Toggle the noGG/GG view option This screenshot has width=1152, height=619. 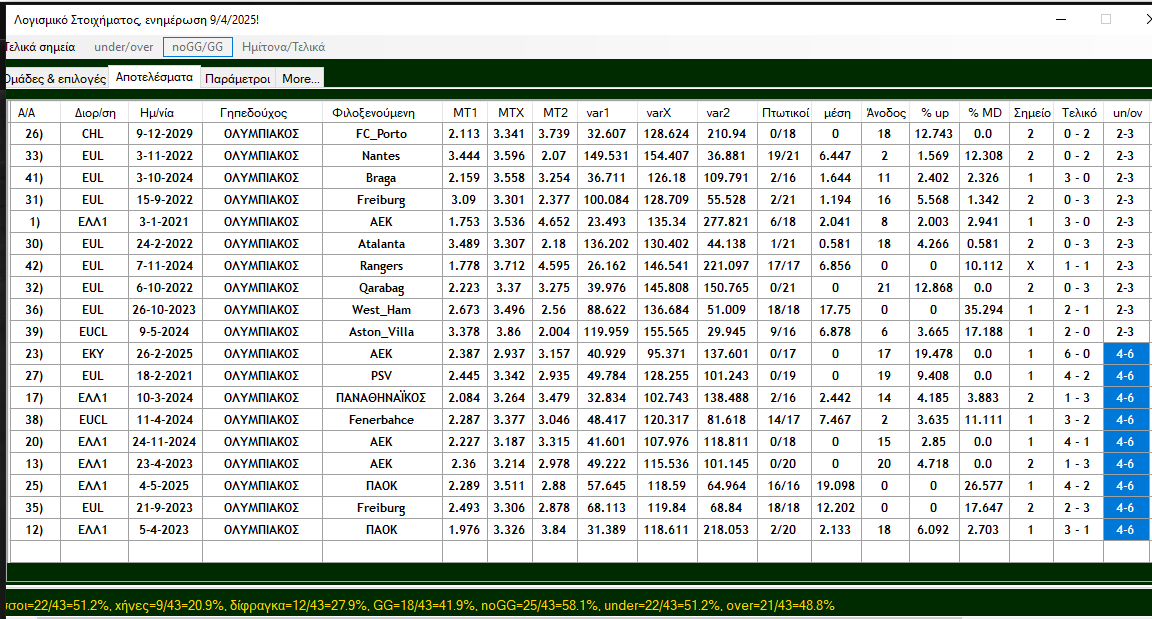[x=198, y=47]
